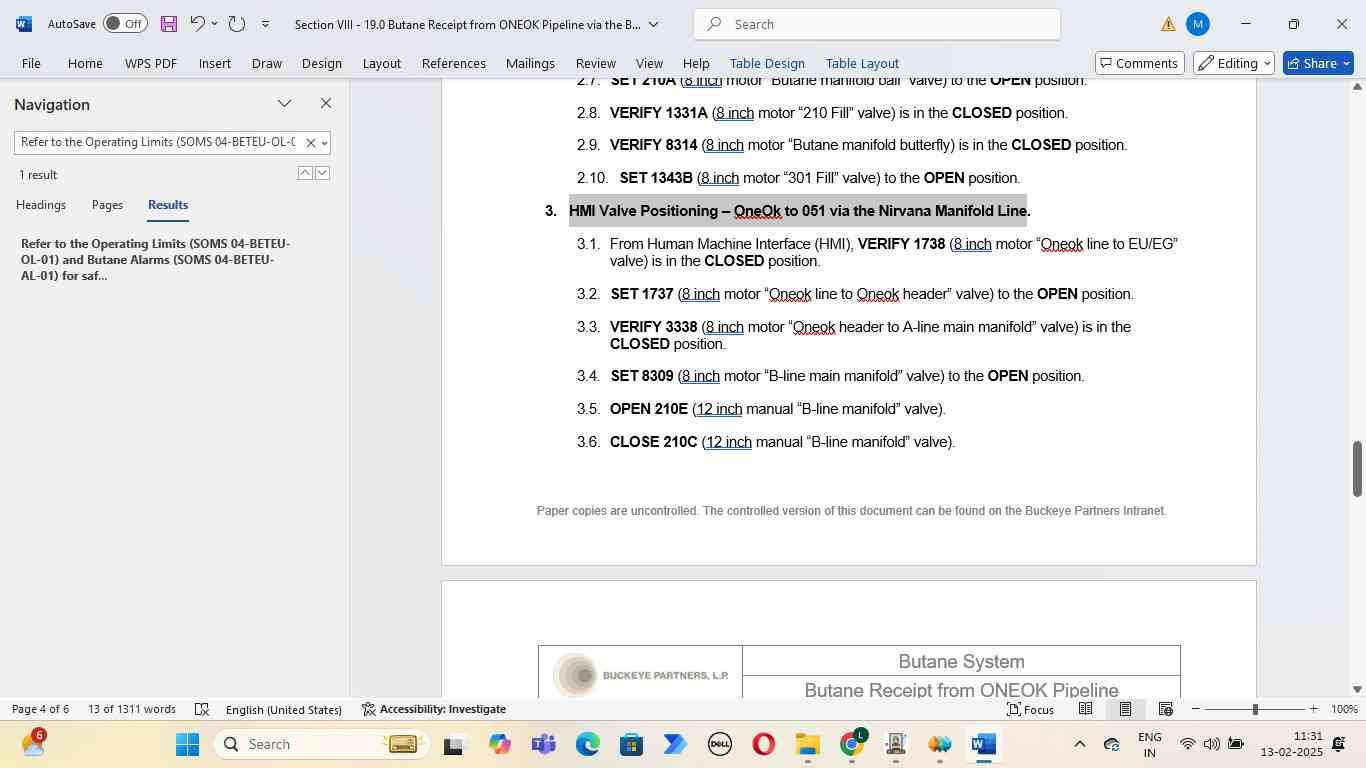
Task: Go to next search result arrow
Action: [322, 173]
